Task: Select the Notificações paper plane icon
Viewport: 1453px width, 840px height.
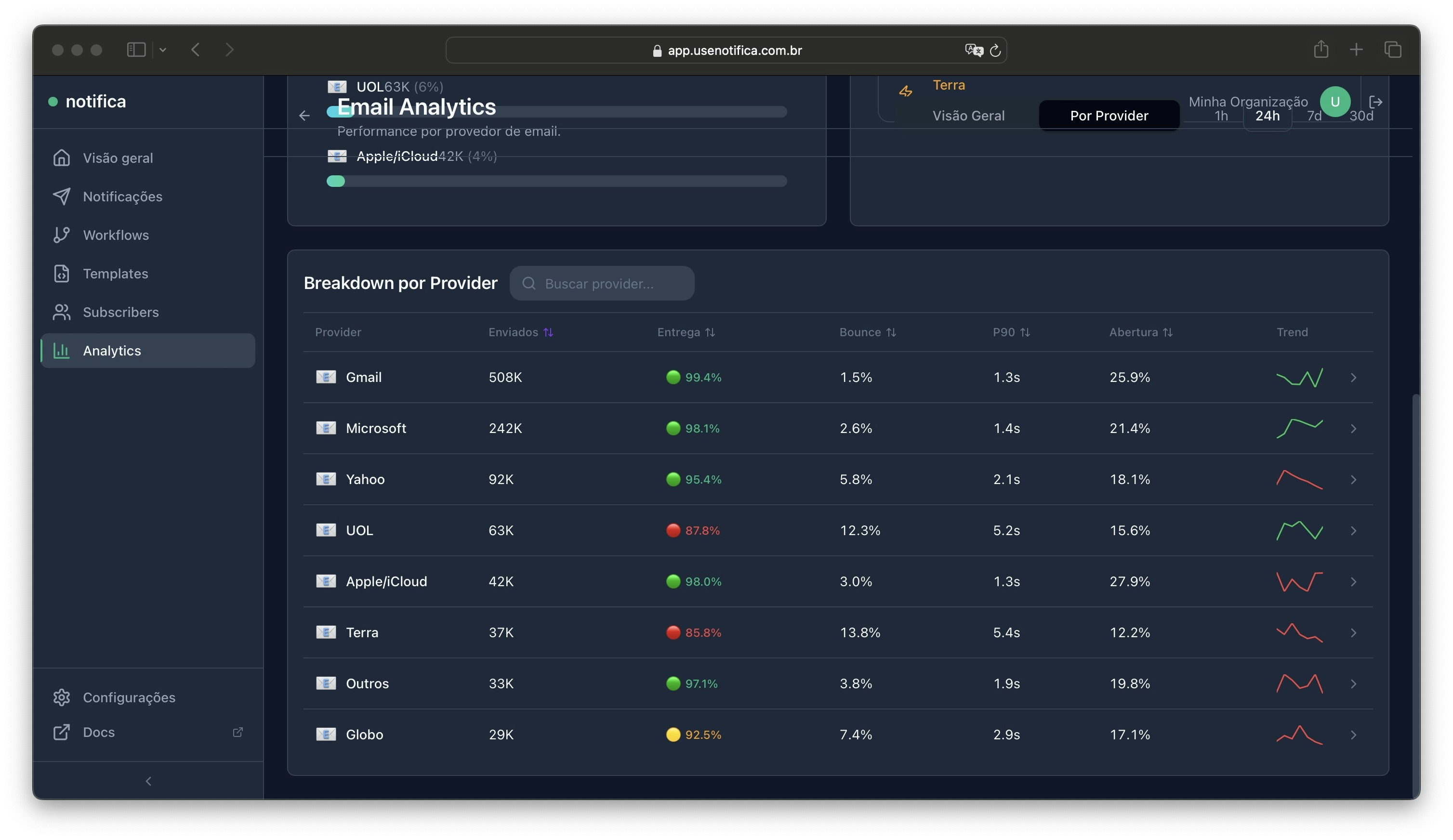Action: coord(63,196)
